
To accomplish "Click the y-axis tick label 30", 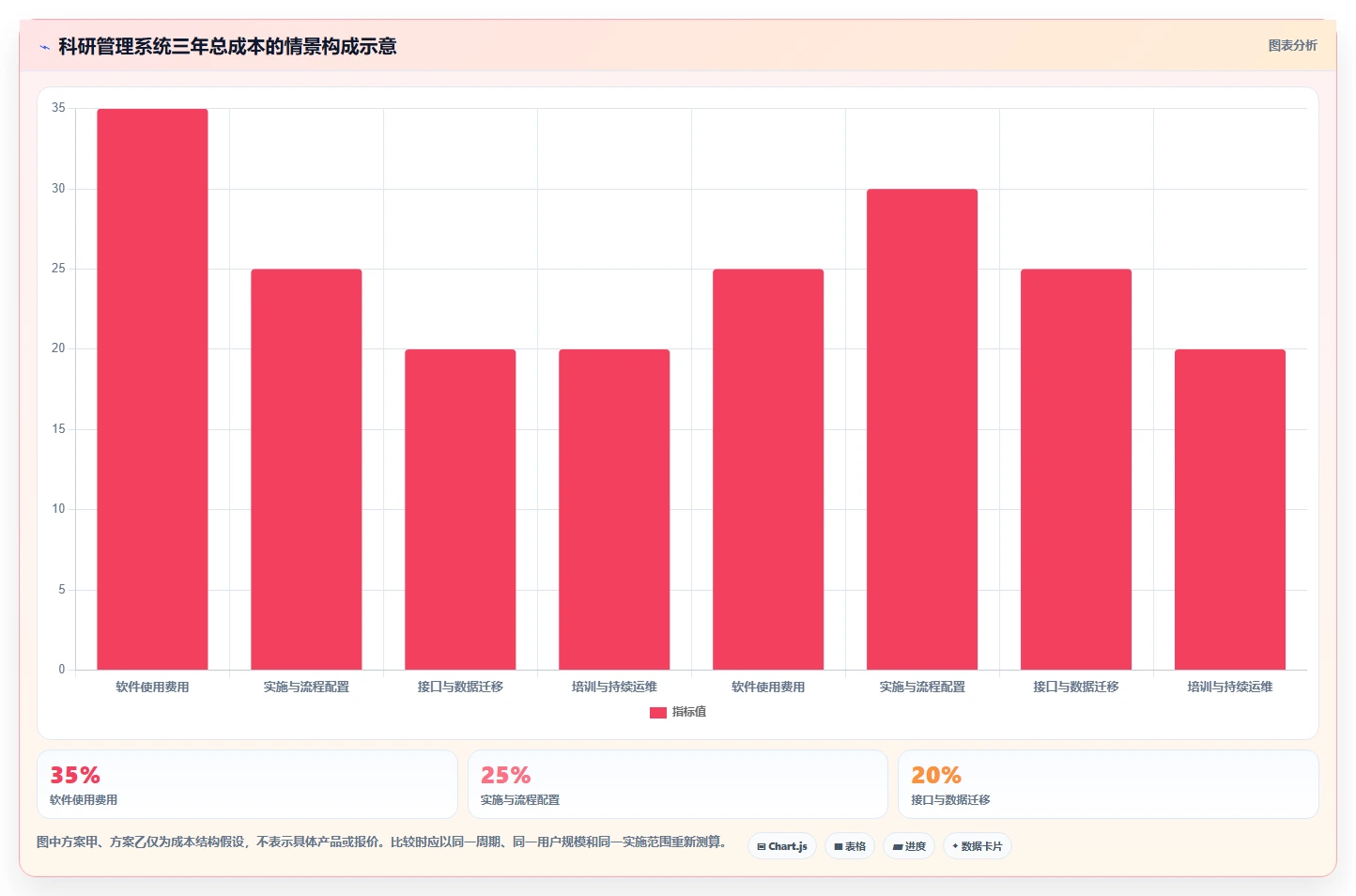I will [58, 189].
